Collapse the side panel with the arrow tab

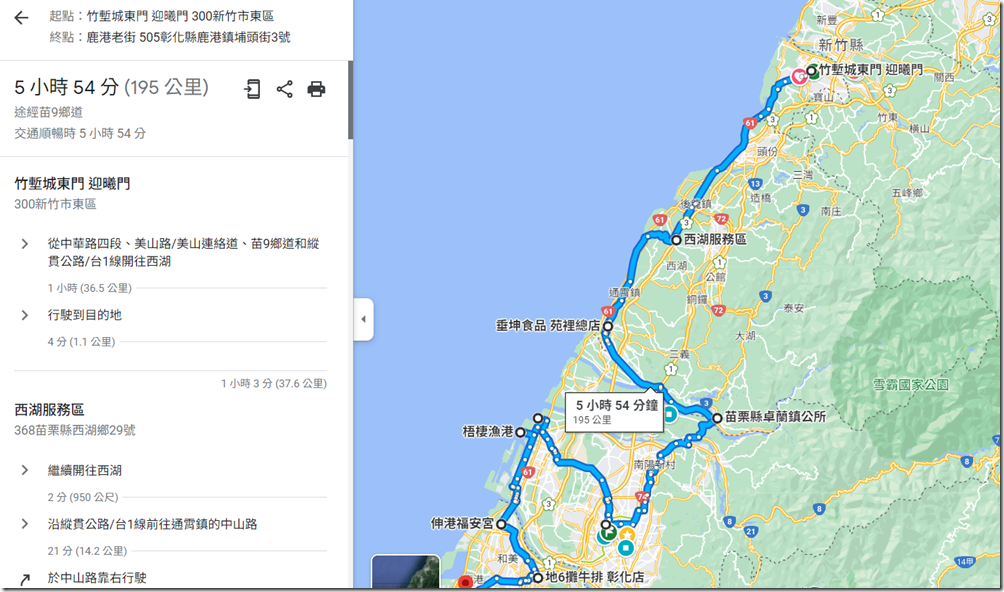point(363,319)
